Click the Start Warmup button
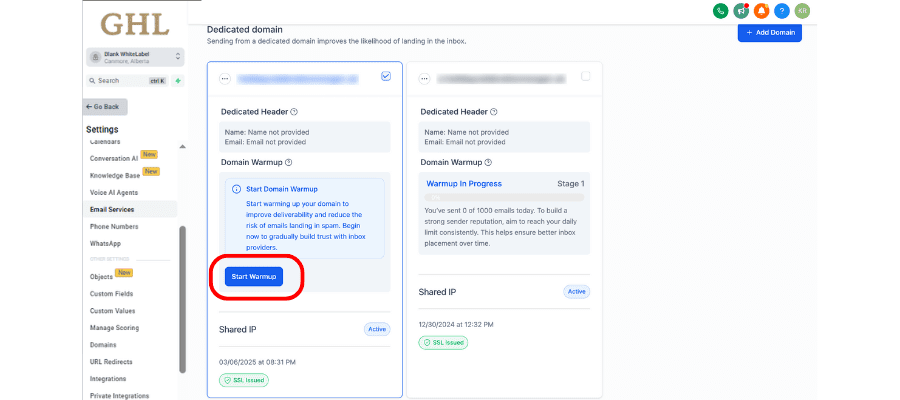This screenshot has height=400, width=900. [254, 277]
